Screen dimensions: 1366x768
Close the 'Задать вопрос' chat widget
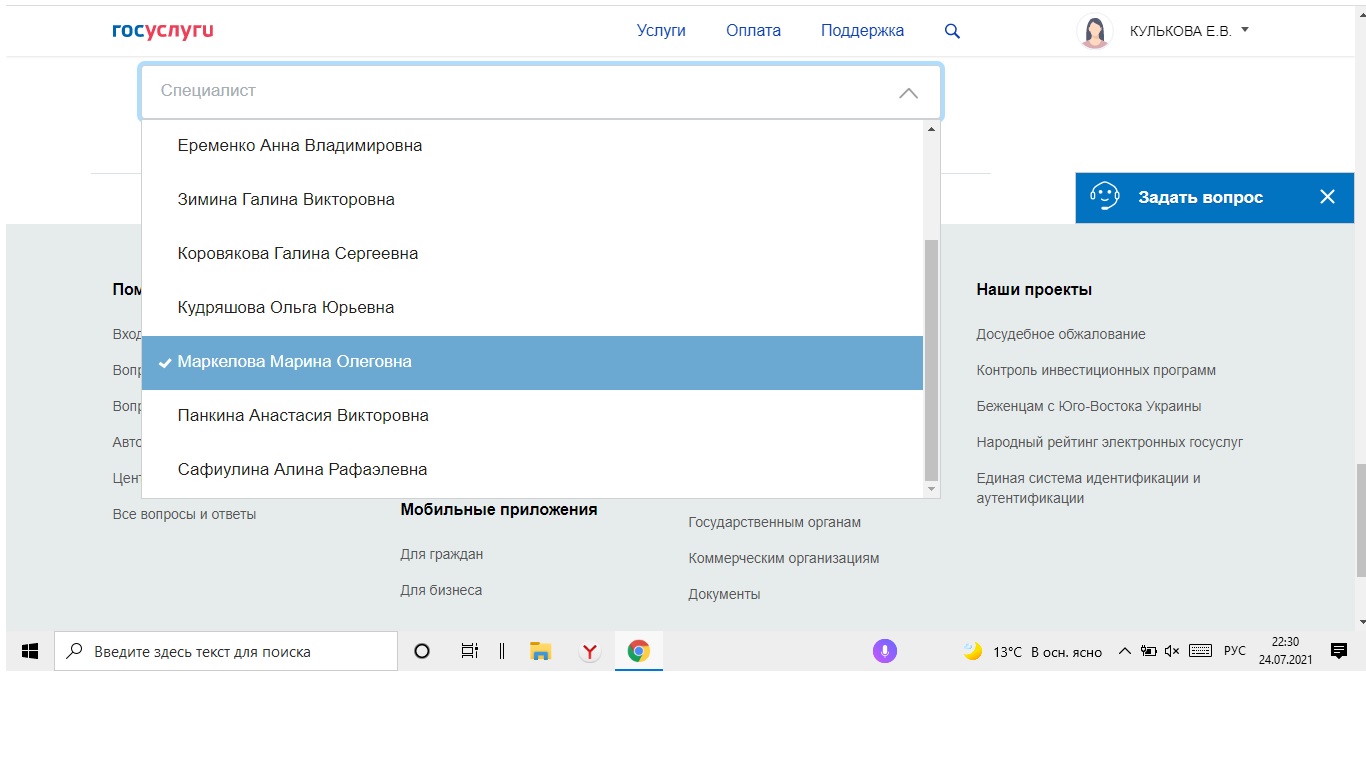coord(1327,197)
